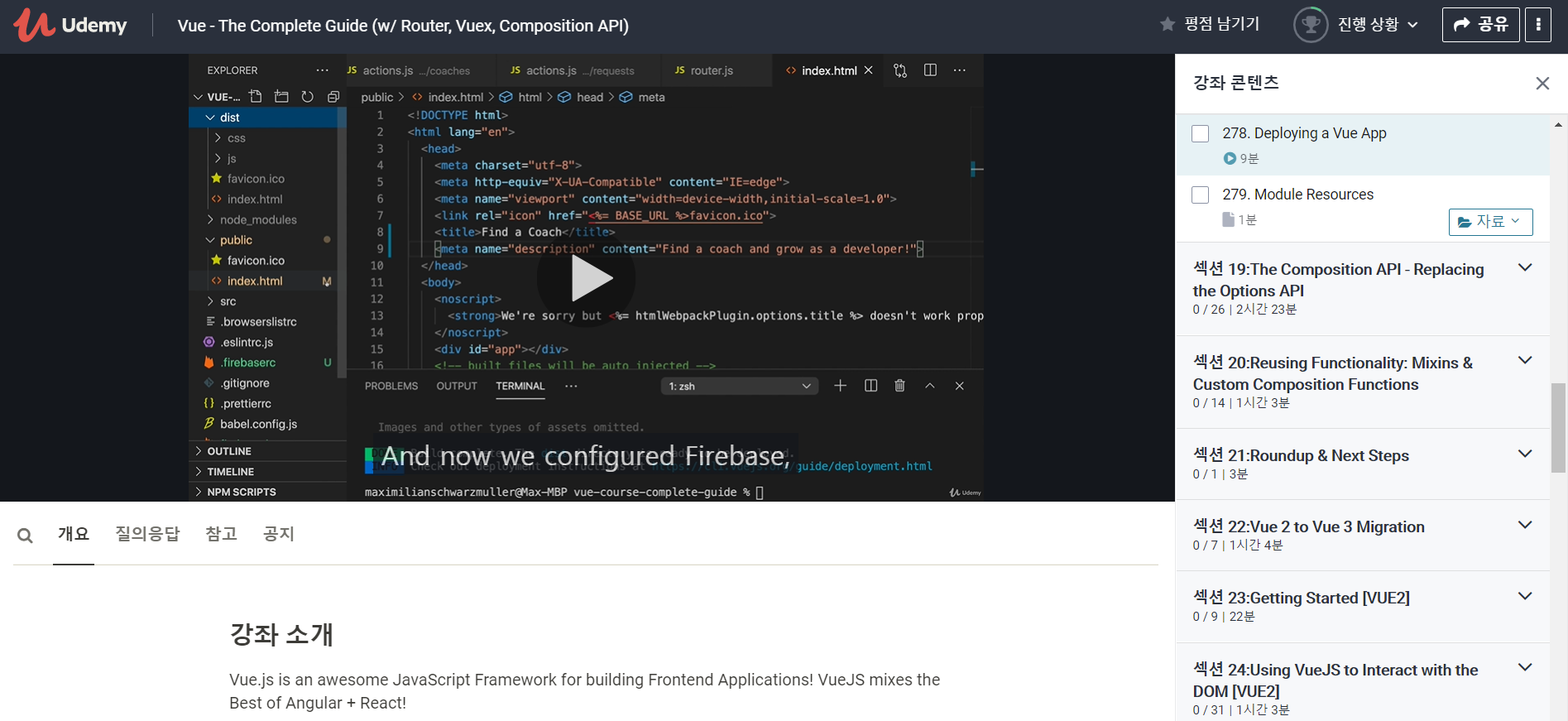Click the document icon under Module Resources
Image resolution: width=1568 pixels, height=721 pixels.
[x=1229, y=219]
